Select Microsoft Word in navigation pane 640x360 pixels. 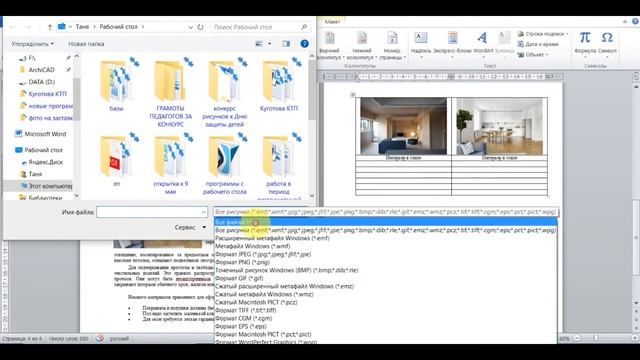click(45, 134)
